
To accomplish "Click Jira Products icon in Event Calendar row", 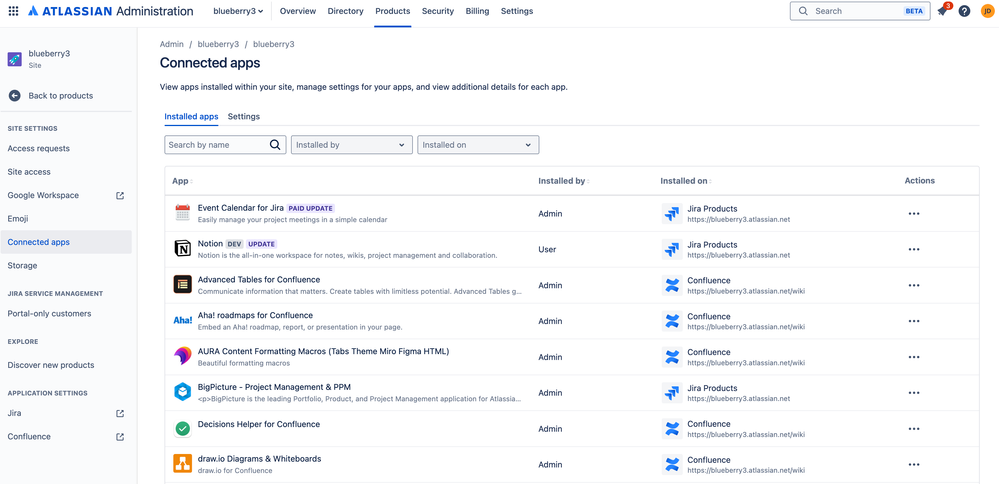I will coord(672,213).
